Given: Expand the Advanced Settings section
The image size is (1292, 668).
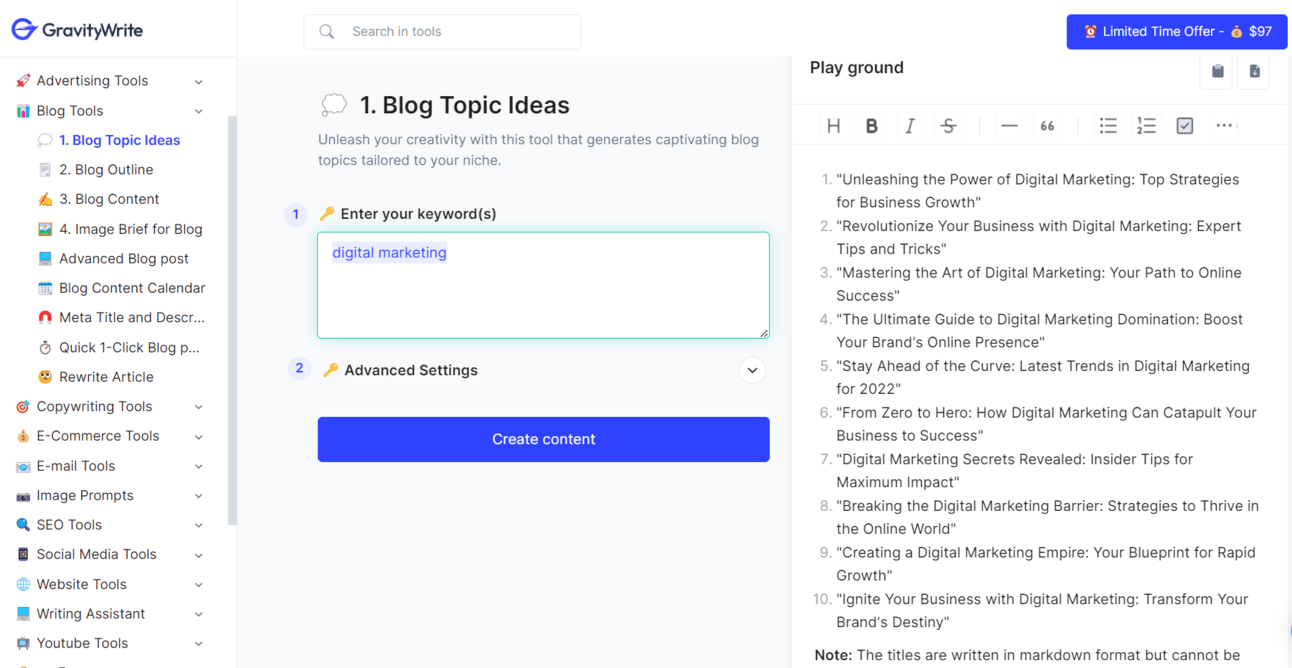Looking at the screenshot, I should pos(752,370).
